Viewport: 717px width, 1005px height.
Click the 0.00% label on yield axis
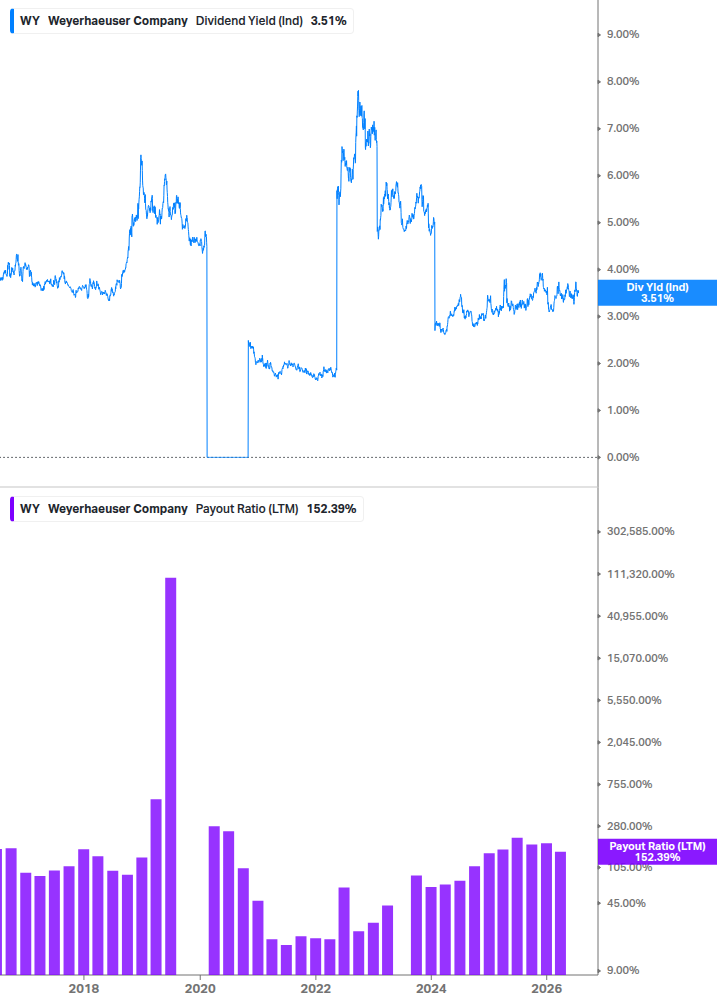pos(623,457)
